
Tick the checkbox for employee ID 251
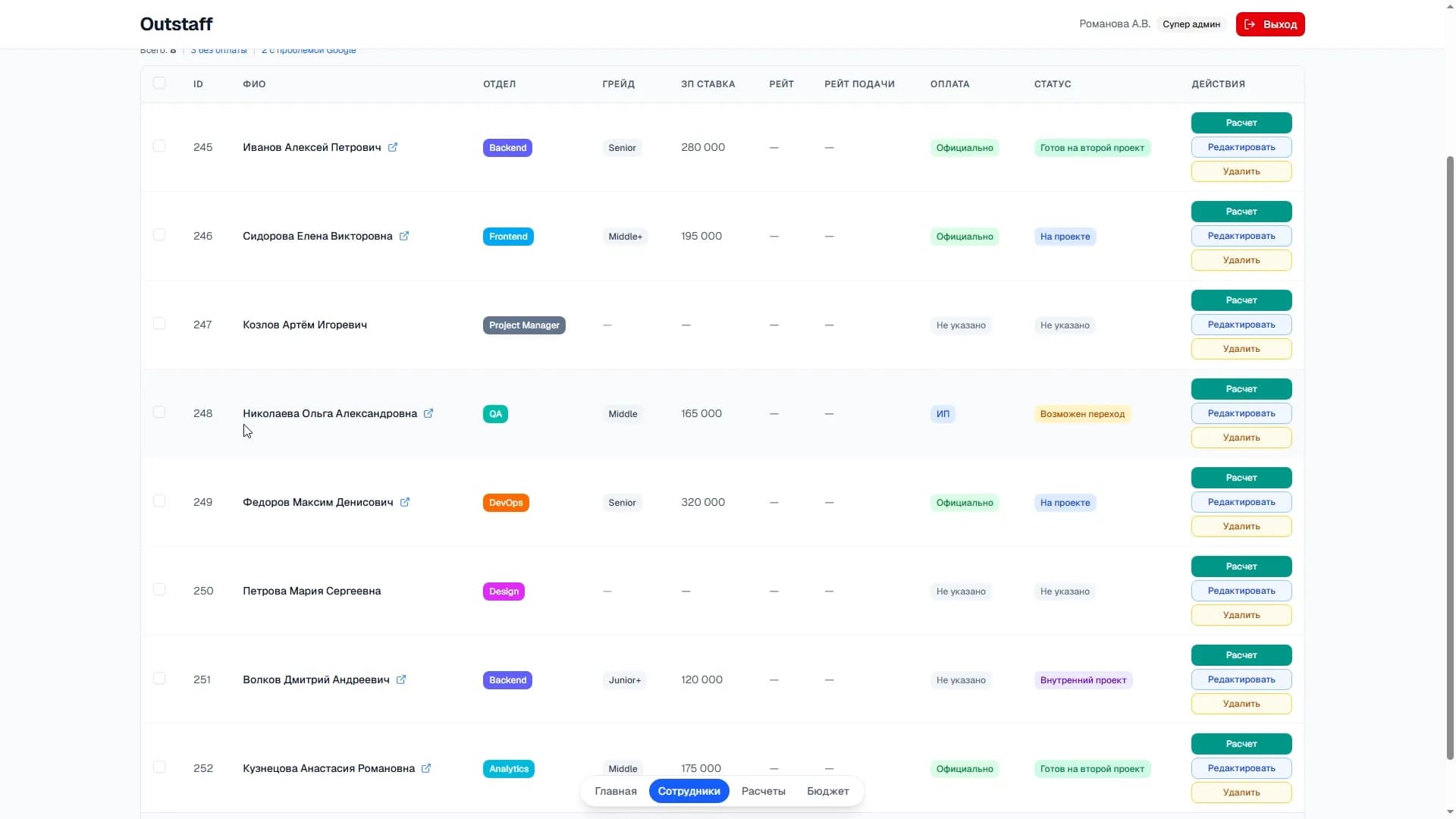pos(159,678)
